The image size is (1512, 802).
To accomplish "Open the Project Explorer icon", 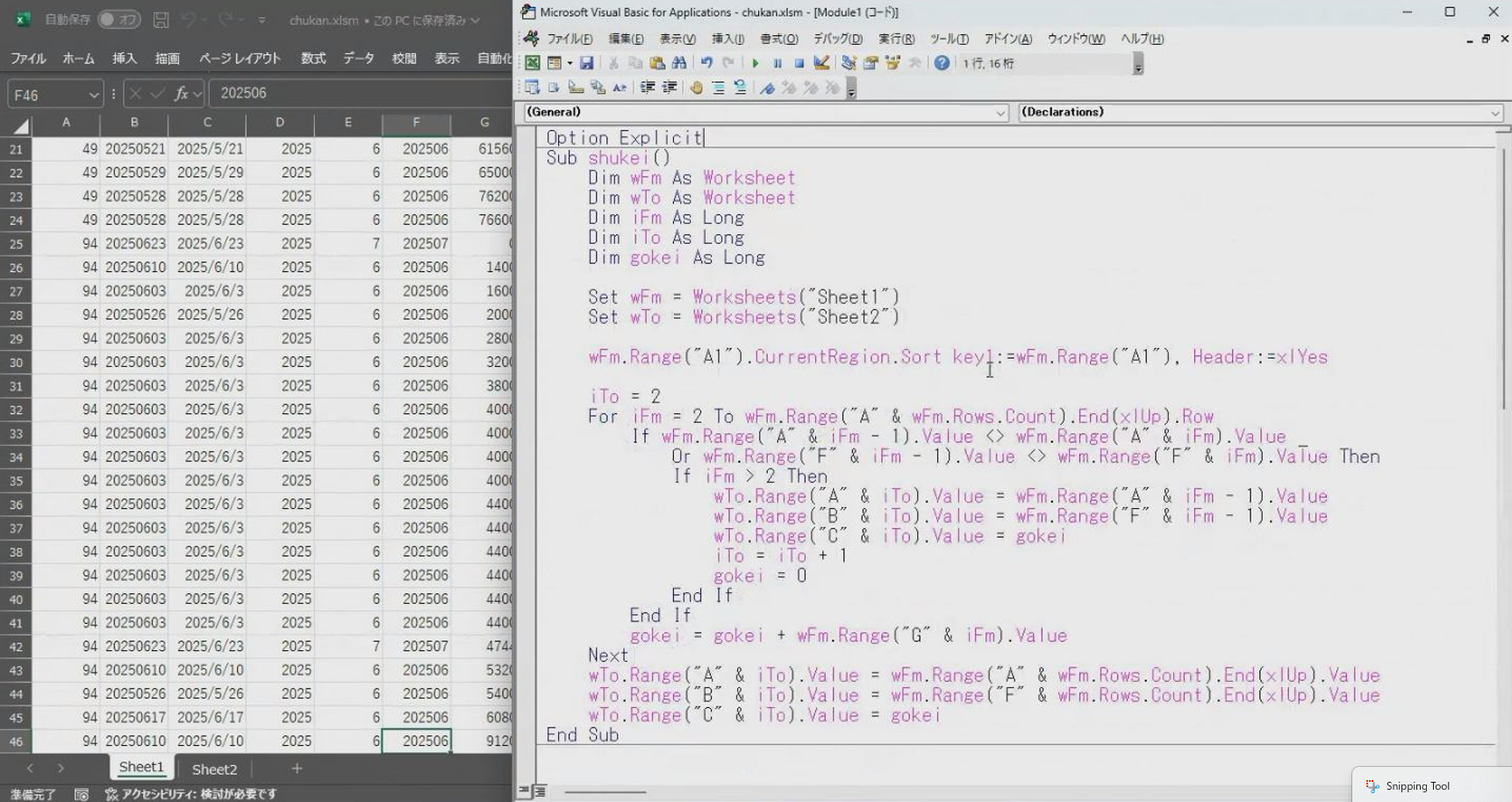I will pyautogui.click(x=849, y=63).
